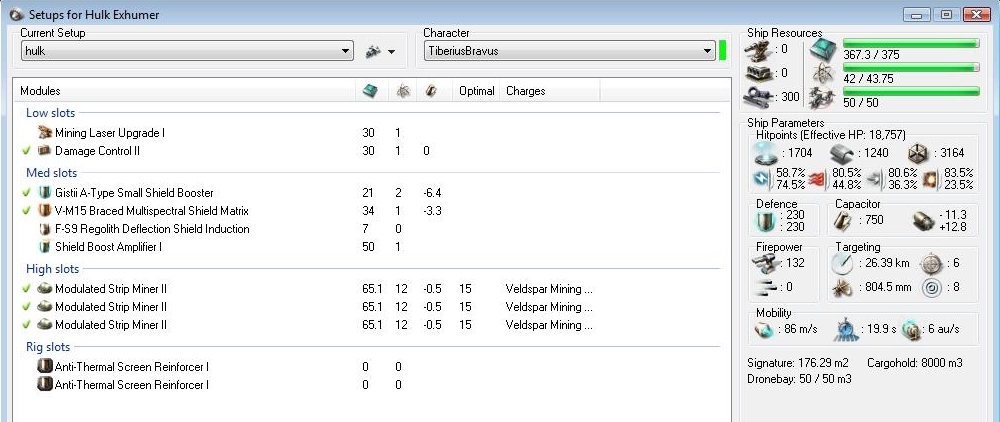Click the Signature: 176.29 m2 text
The height and width of the screenshot is (422, 1000).
(797, 363)
